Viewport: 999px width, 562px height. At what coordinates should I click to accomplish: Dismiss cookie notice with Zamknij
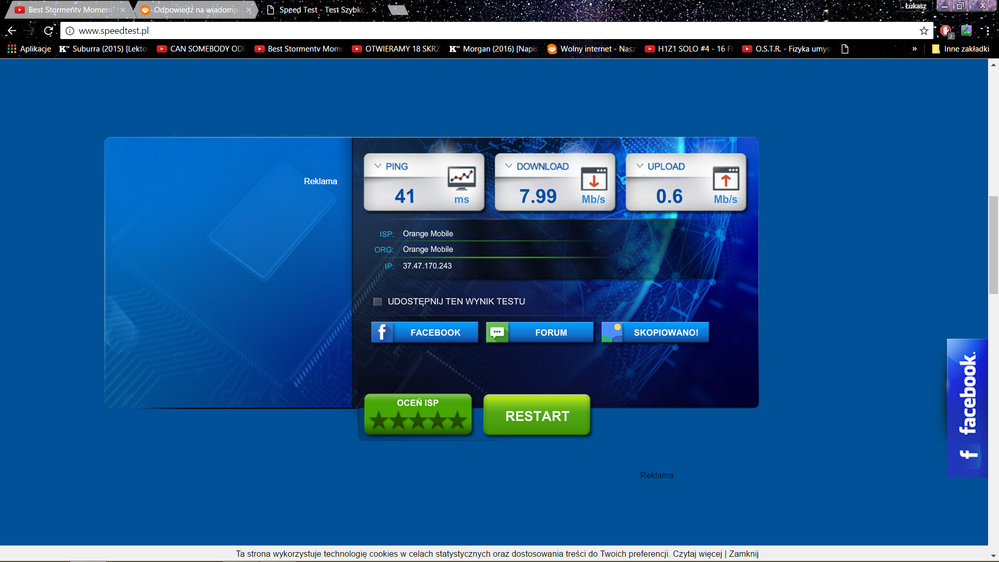coord(744,554)
